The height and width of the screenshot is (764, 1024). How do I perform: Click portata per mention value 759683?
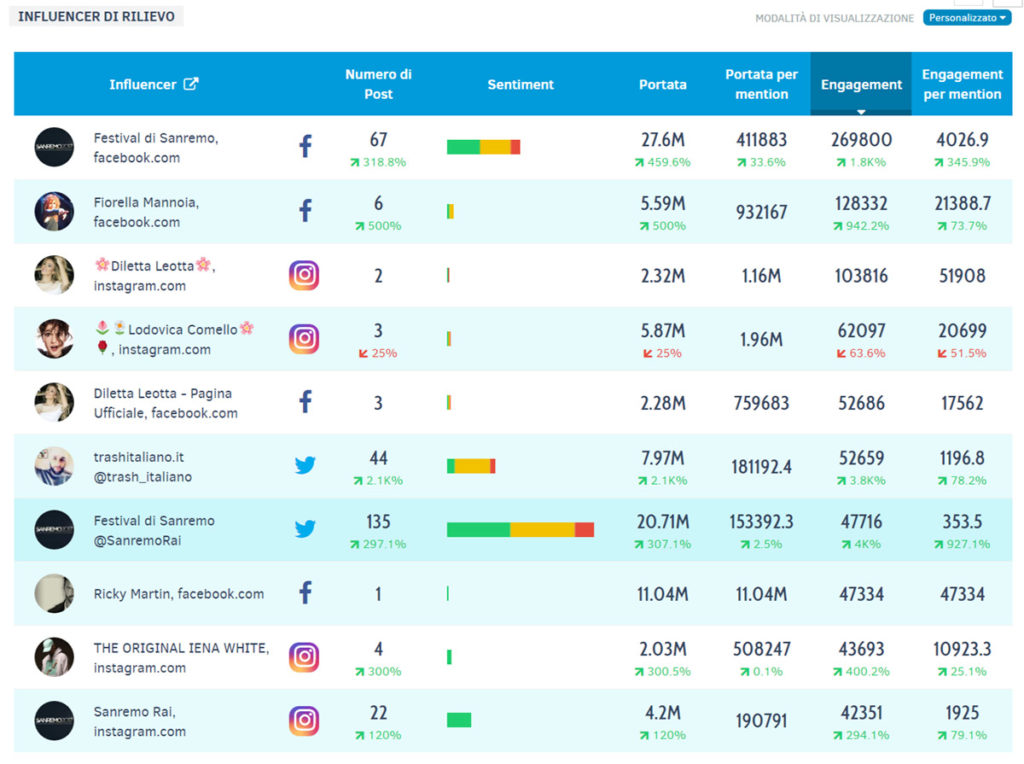pos(761,402)
